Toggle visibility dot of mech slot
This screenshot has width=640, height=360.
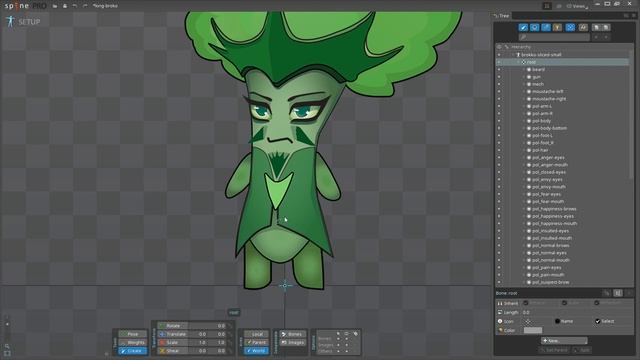click(x=499, y=84)
